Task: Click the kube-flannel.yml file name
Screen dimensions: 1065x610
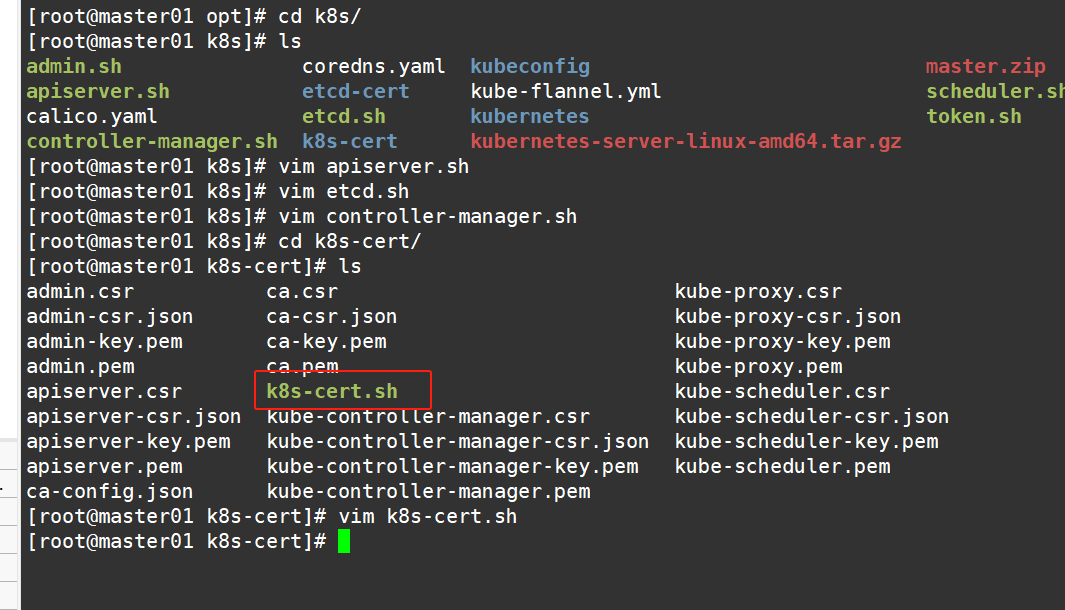Action: pyautogui.click(x=566, y=92)
